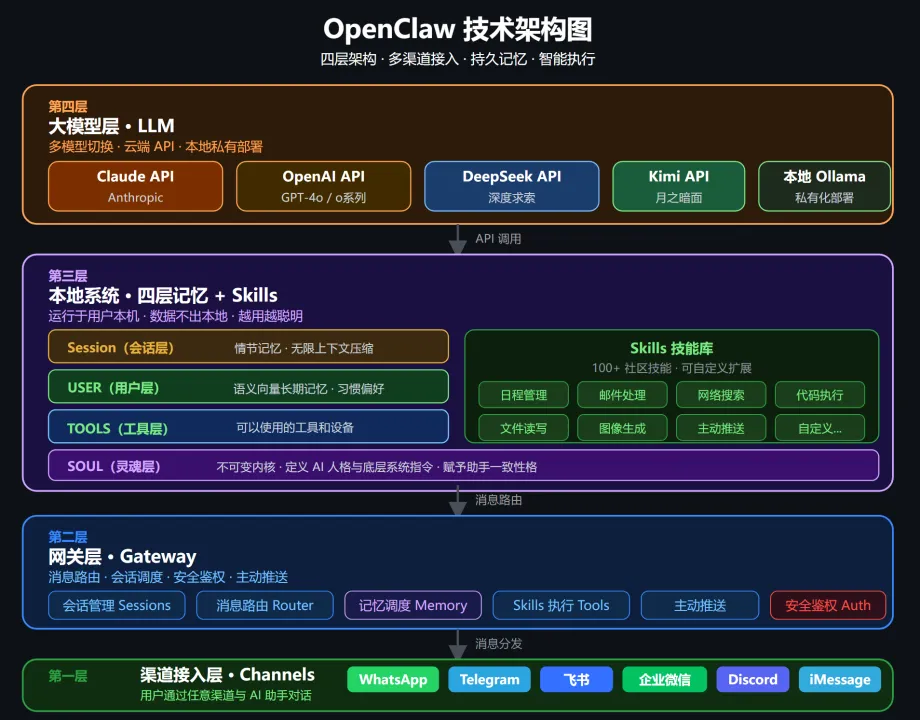Click the 第一层 label
Image resolution: width=920 pixels, height=720 pixels.
point(68,676)
